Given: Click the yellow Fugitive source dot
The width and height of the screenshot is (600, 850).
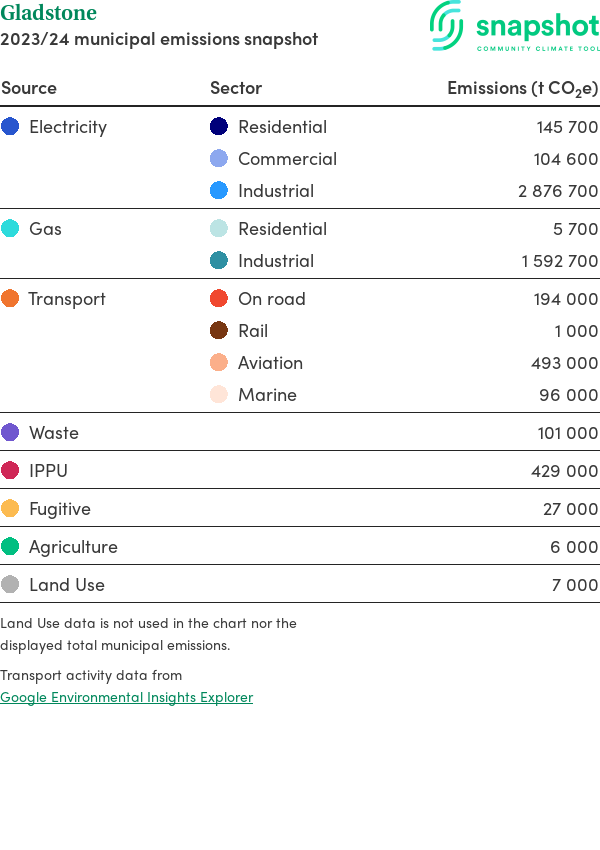Looking at the screenshot, I should click(10, 509).
